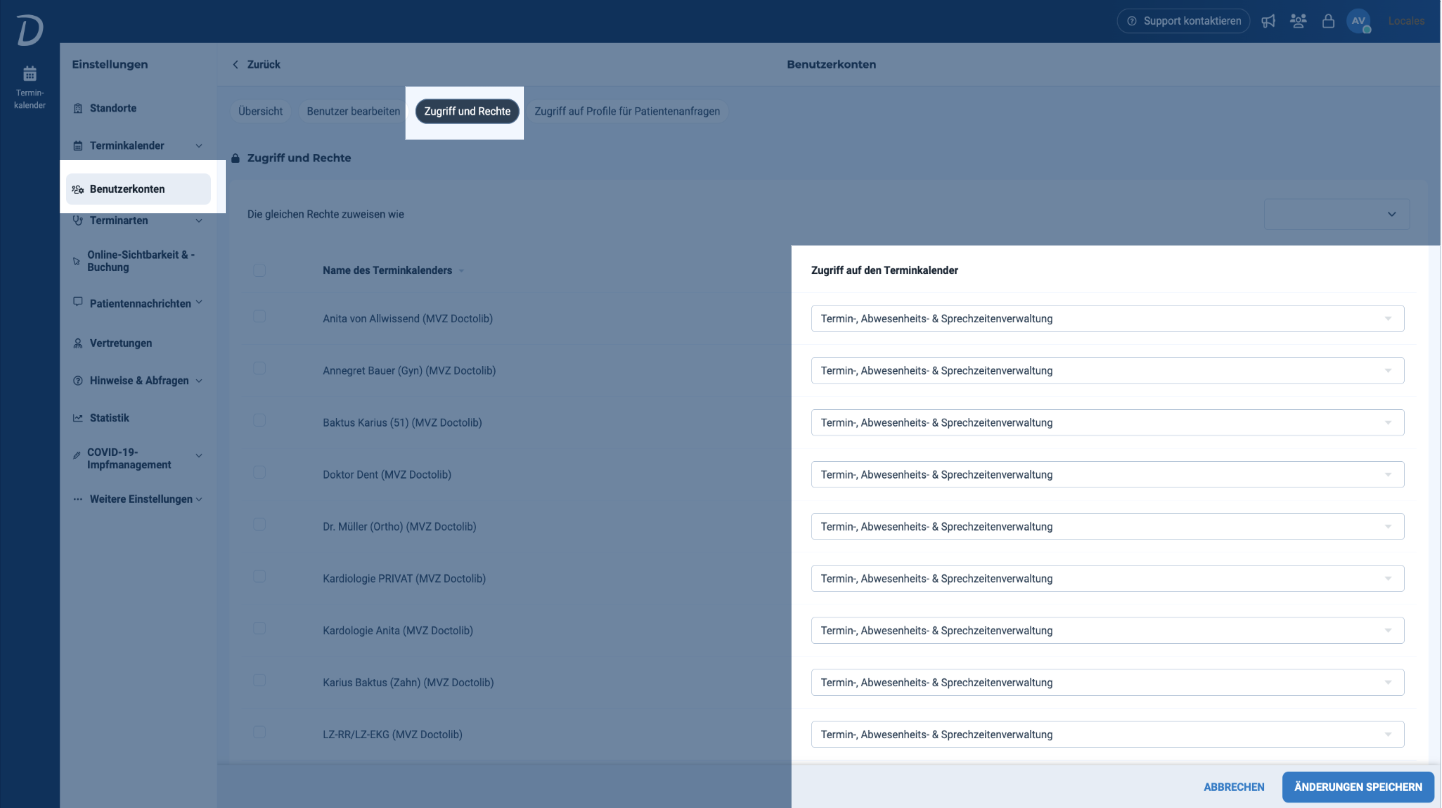Click the Vertretungen person icon
Image resolution: width=1442 pixels, height=808 pixels.
(x=78, y=343)
